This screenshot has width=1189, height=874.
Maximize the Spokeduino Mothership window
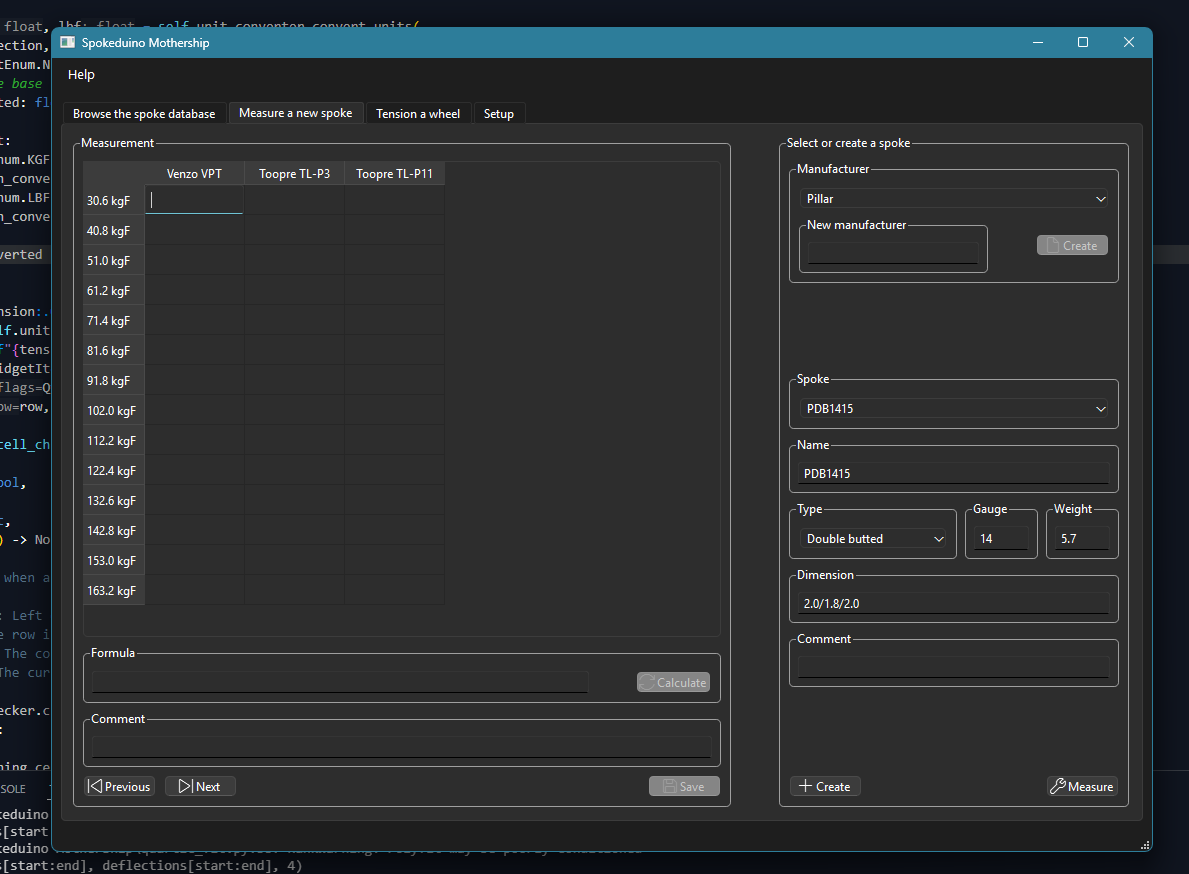[x=1082, y=43]
